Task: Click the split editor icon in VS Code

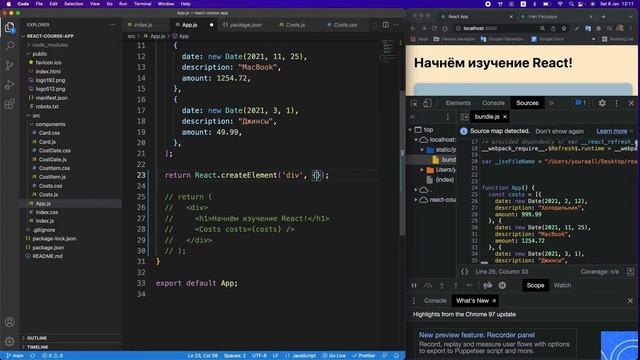Action: click(x=386, y=25)
